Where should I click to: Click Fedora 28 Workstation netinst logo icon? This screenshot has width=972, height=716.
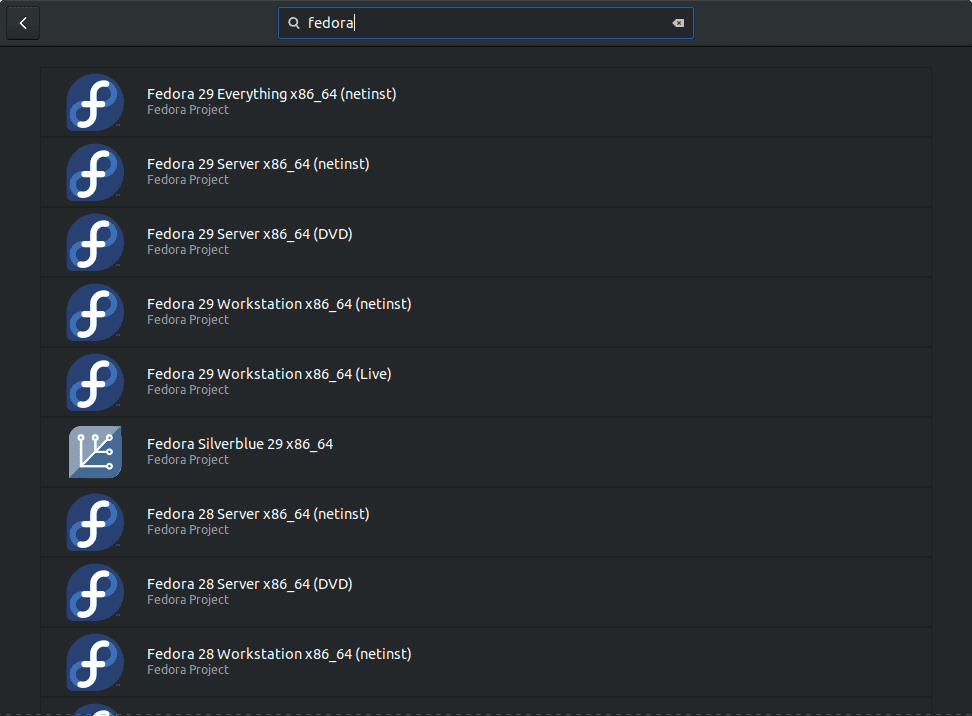[95, 662]
